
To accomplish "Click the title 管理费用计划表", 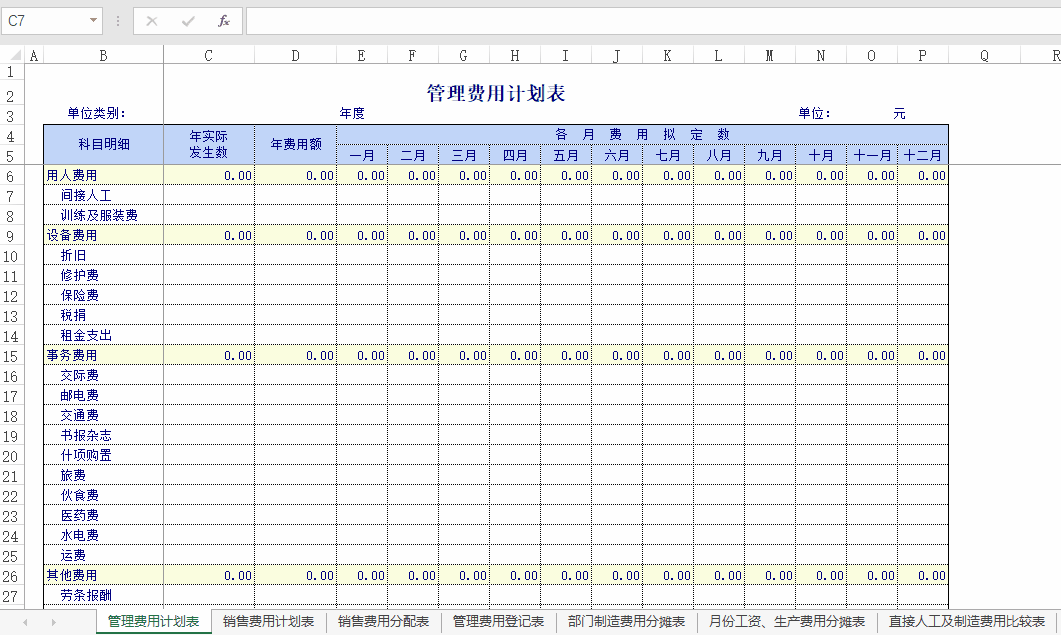I will (x=495, y=93).
